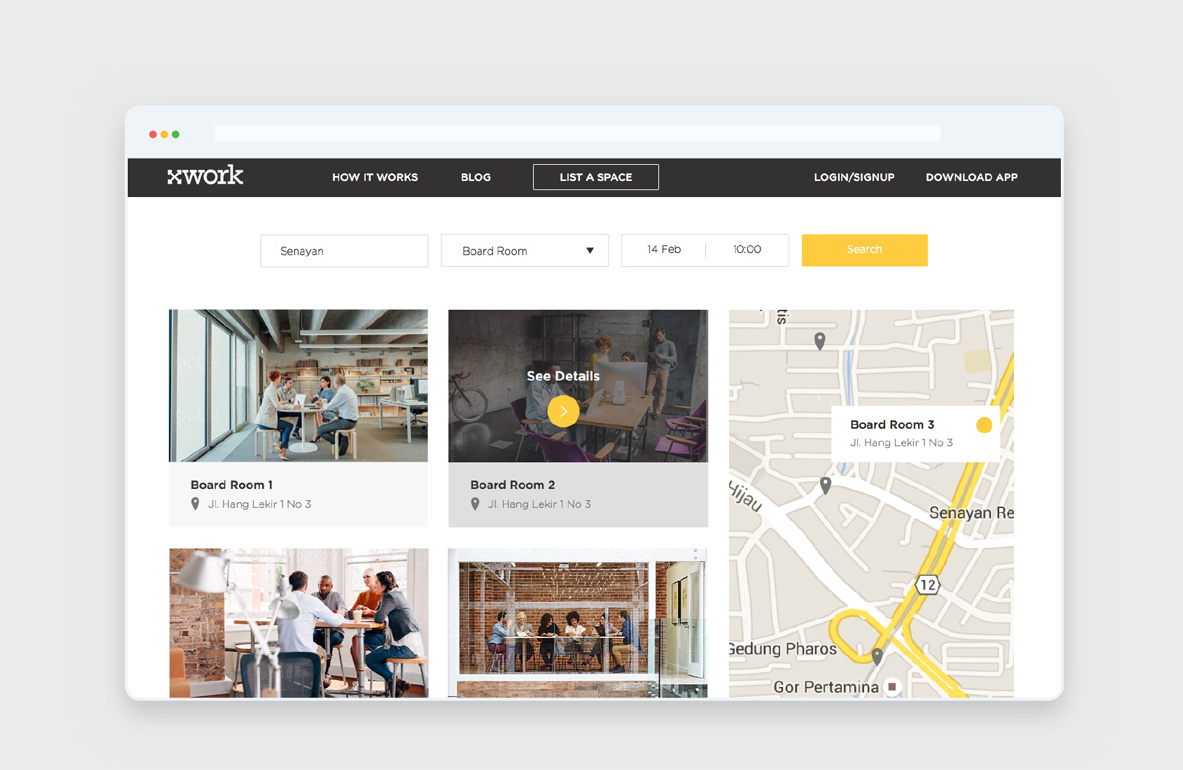Open LOGIN/SIGNUP

click(x=854, y=177)
